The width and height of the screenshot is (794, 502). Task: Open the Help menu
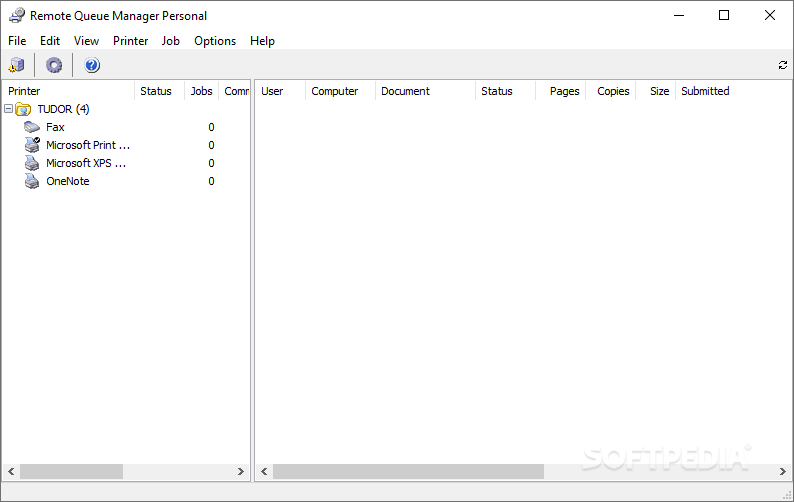(x=262, y=41)
